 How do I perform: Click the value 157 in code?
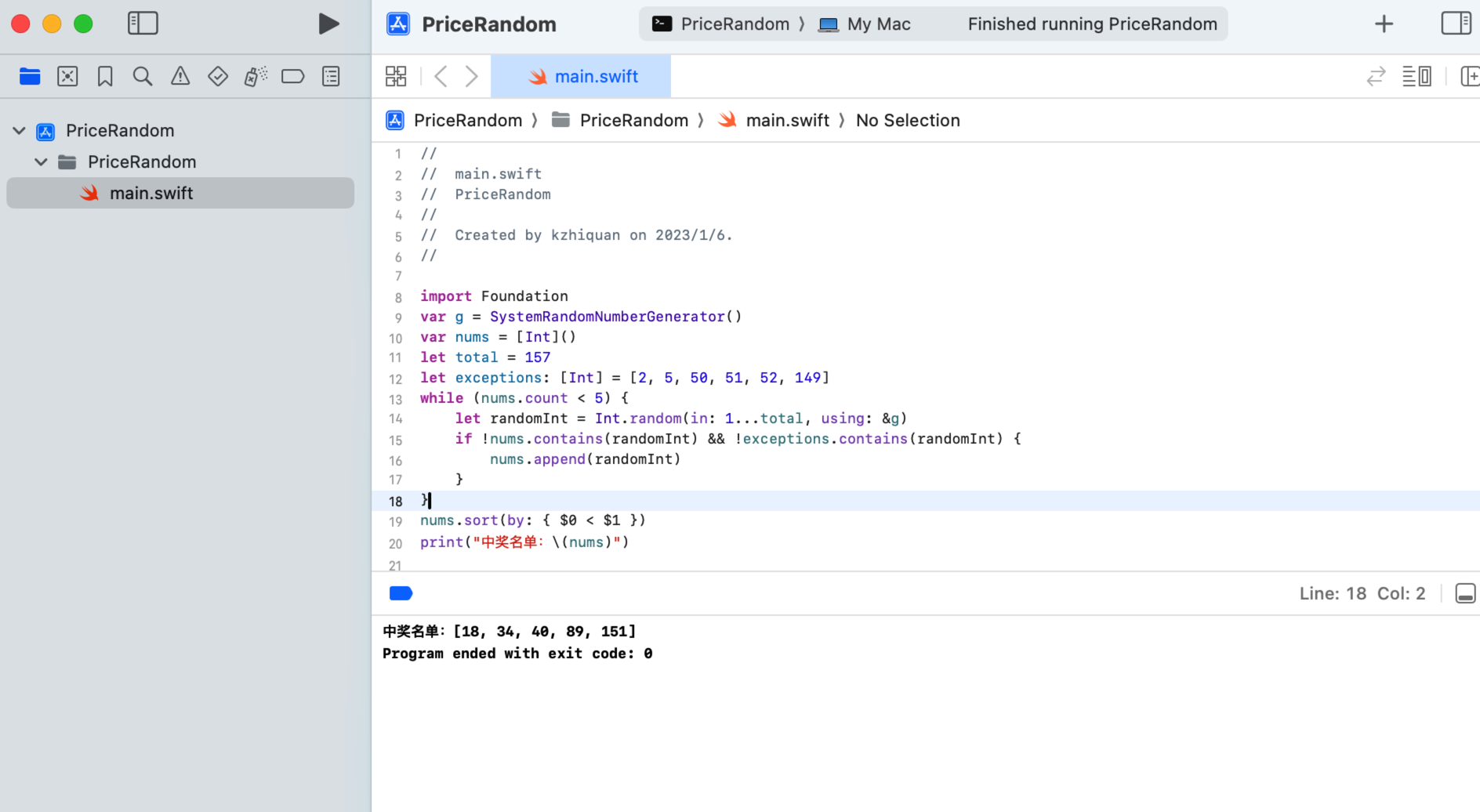537,357
